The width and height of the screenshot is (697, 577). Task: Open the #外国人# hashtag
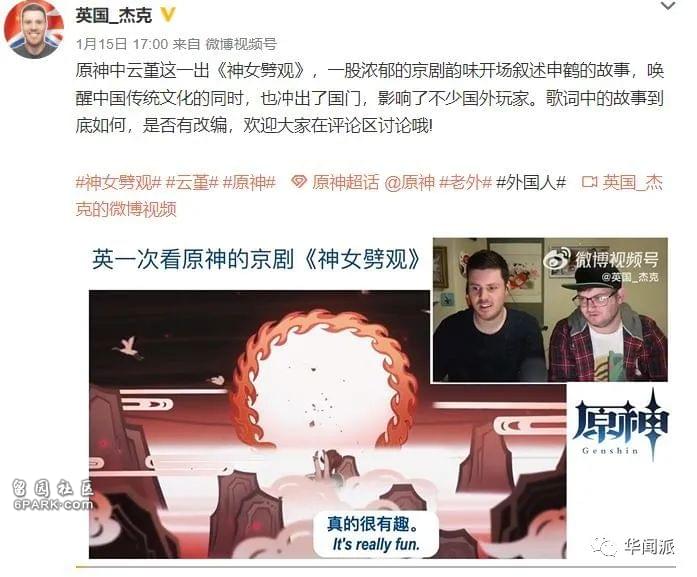point(531,183)
